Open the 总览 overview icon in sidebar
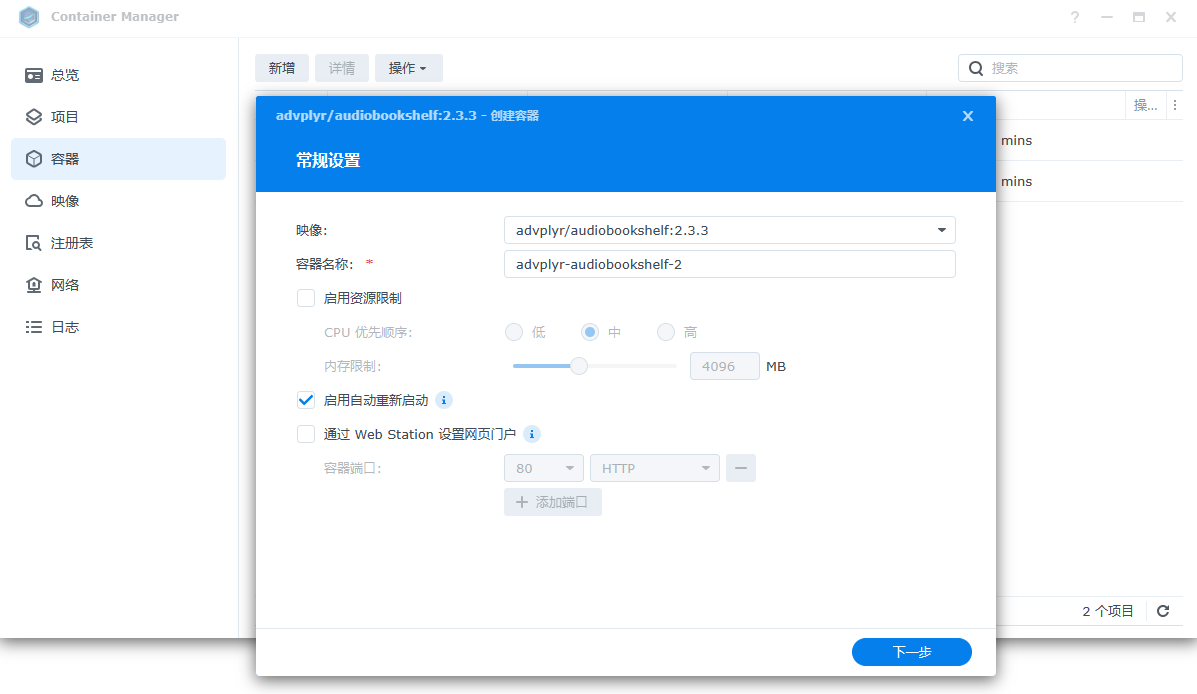This screenshot has width=1197, height=694. 34,75
